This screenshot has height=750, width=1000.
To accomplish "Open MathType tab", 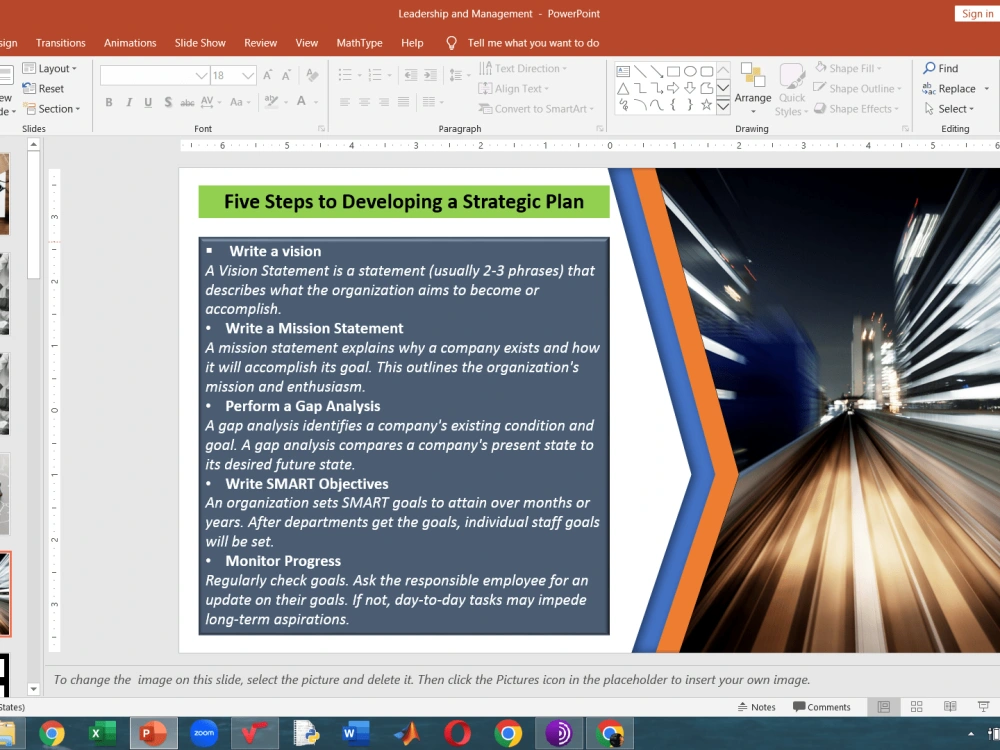I will 360,43.
